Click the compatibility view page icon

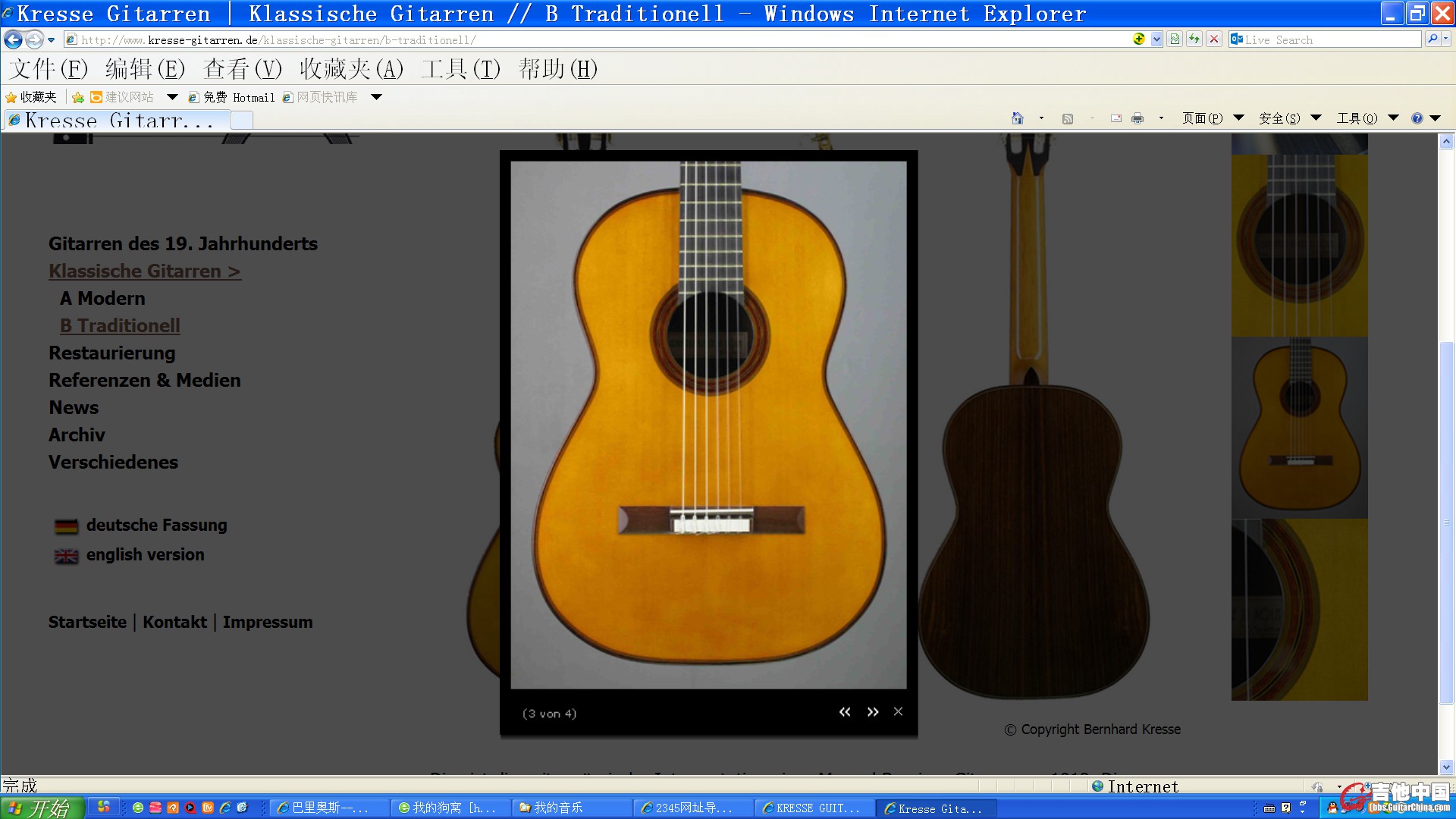click(x=1175, y=39)
